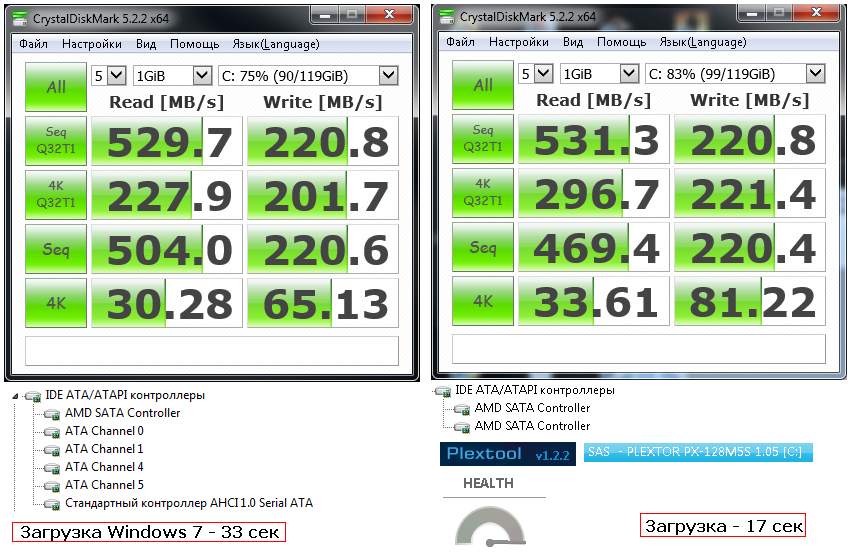Run 4K test in right window
Viewport: 853px width, 558px height.
tap(483, 301)
